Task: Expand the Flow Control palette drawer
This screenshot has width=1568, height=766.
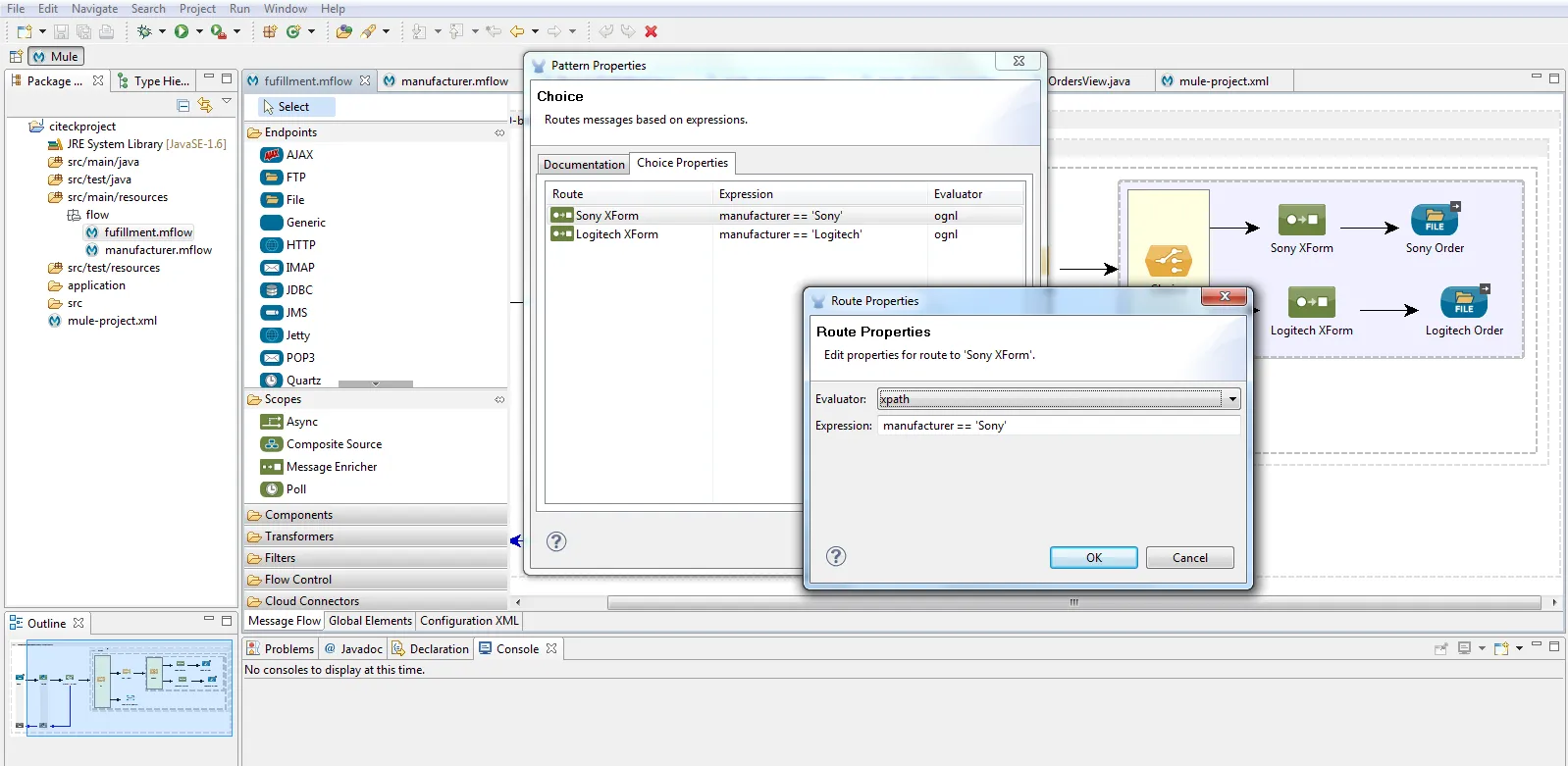Action: 377,580
